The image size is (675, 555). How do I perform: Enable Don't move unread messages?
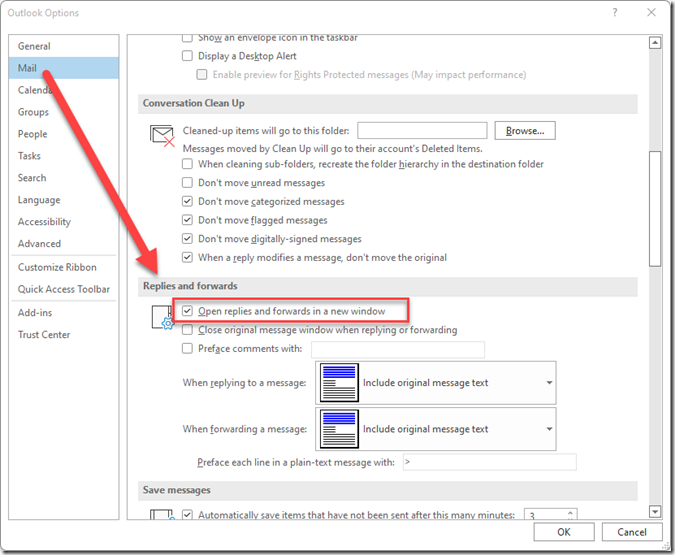[x=187, y=183]
